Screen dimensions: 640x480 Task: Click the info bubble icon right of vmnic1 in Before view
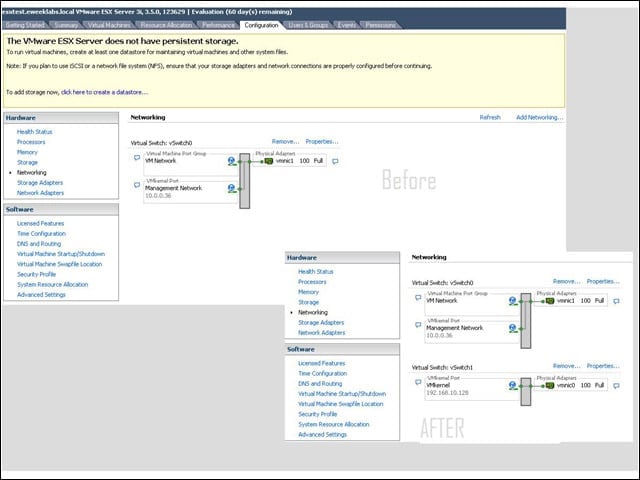click(x=335, y=161)
